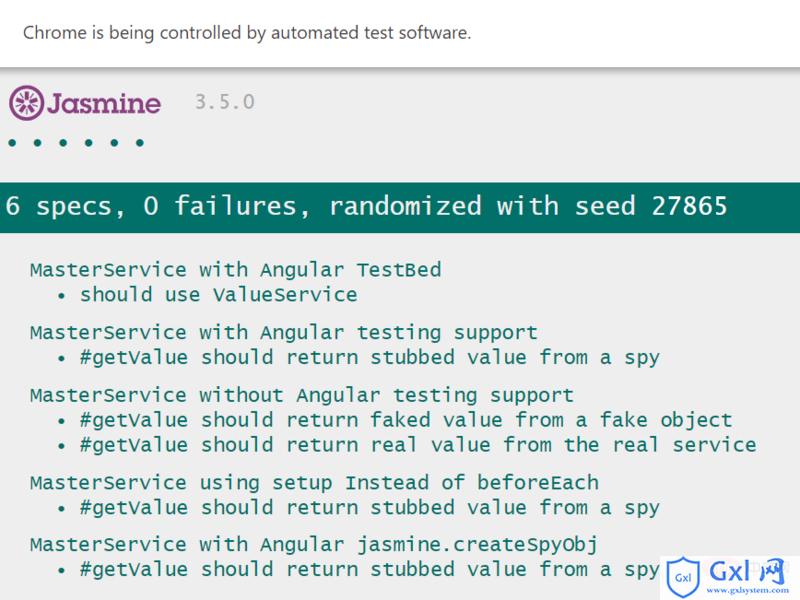The width and height of the screenshot is (800, 600).
Task: Open MasterService with Angular jasmine.createSpyObj suite
Action: click(314, 545)
